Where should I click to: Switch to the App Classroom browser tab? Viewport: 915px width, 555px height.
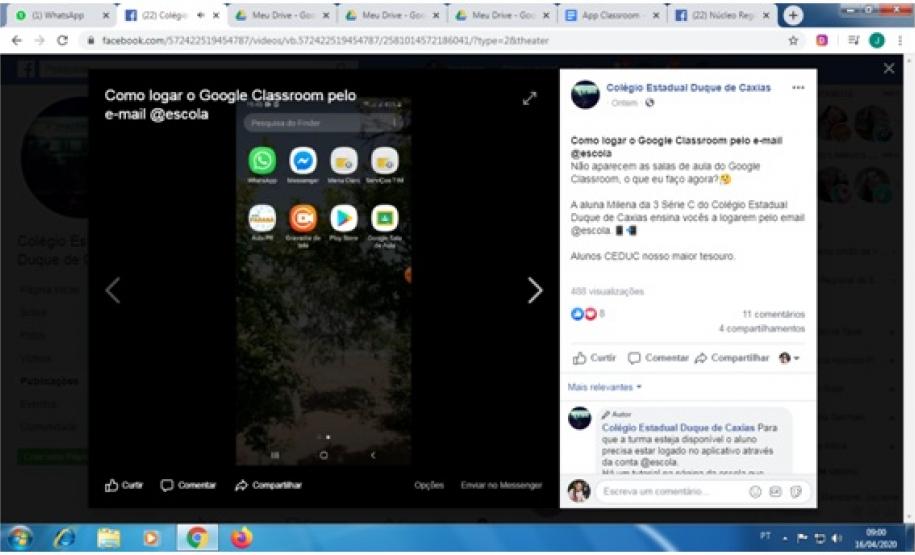point(608,16)
